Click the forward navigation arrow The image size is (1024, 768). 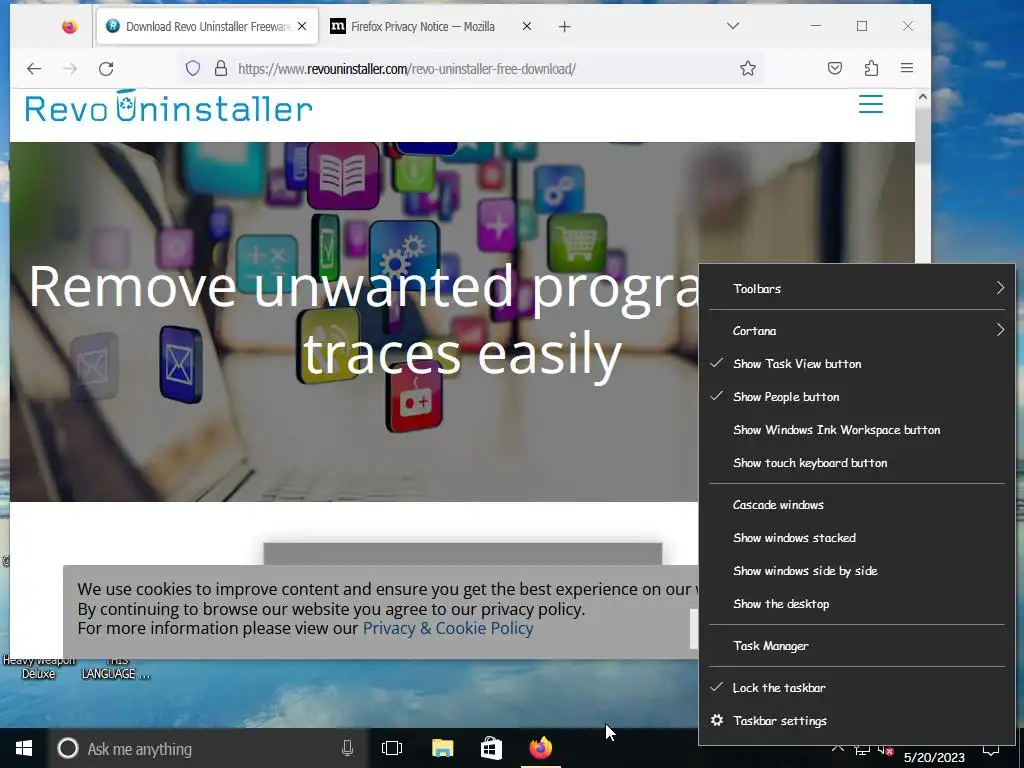pyautogui.click(x=70, y=69)
